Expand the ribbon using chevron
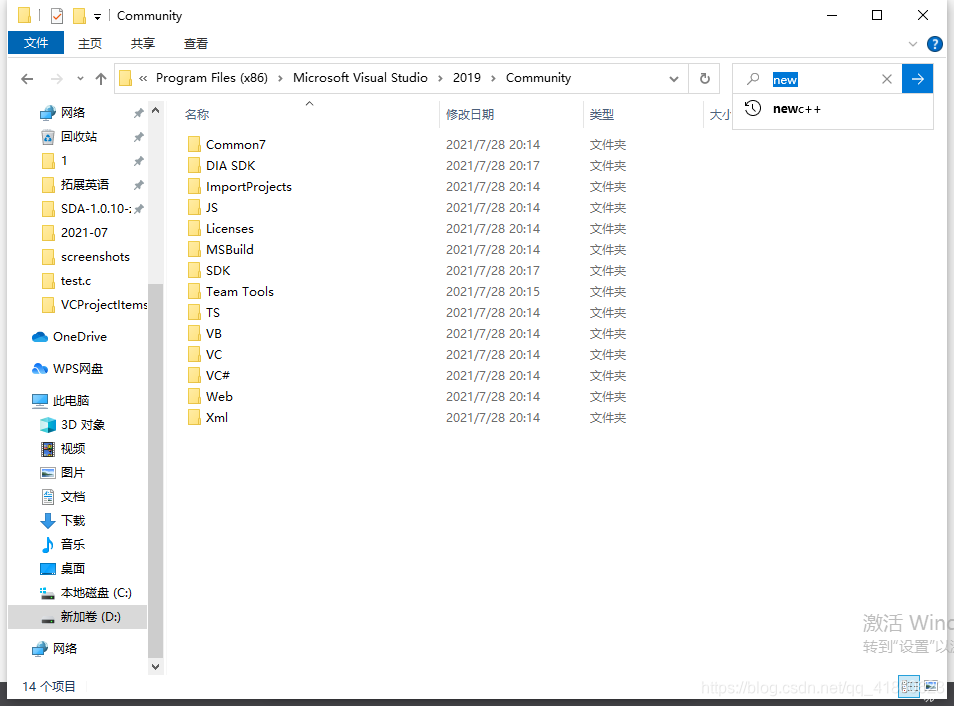Screen dimensions: 954x706 (913, 44)
